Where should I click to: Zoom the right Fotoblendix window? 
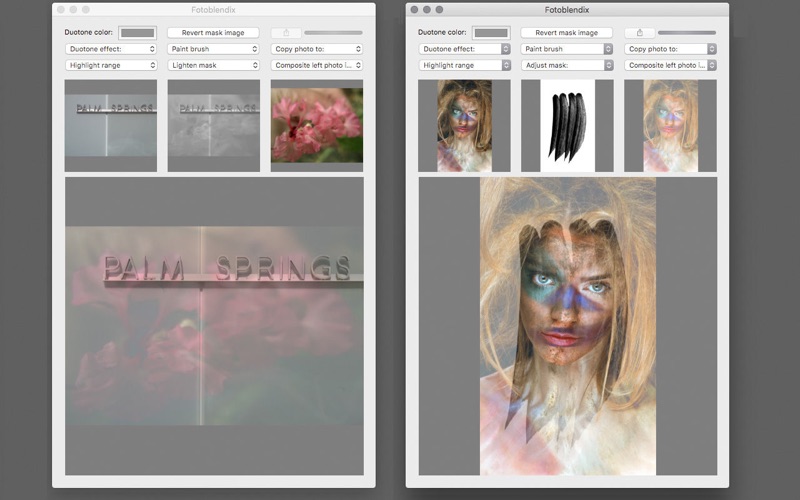439,10
